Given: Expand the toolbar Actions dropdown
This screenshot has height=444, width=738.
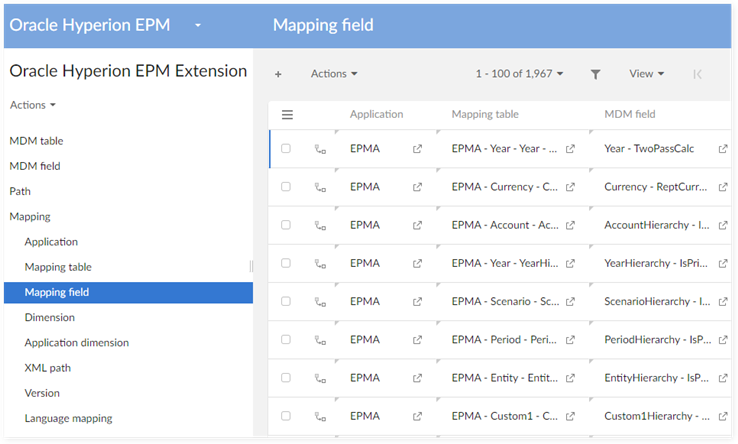Looking at the screenshot, I should click(x=334, y=74).
